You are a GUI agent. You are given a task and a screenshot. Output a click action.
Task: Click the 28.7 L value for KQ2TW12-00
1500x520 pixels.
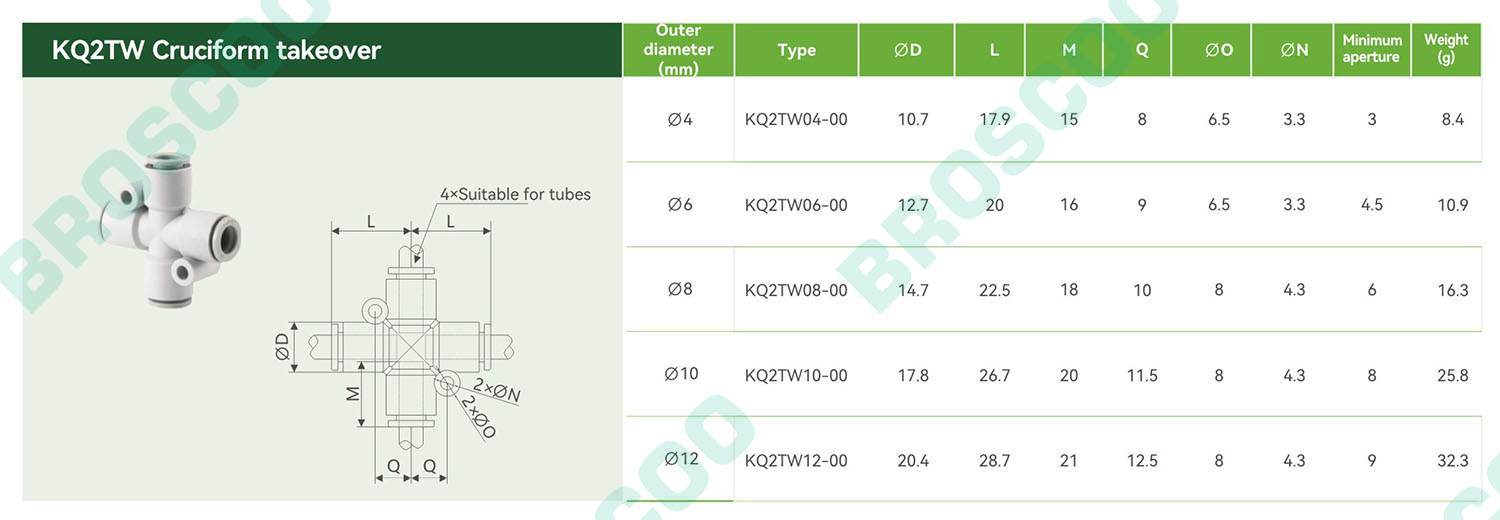point(994,461)
